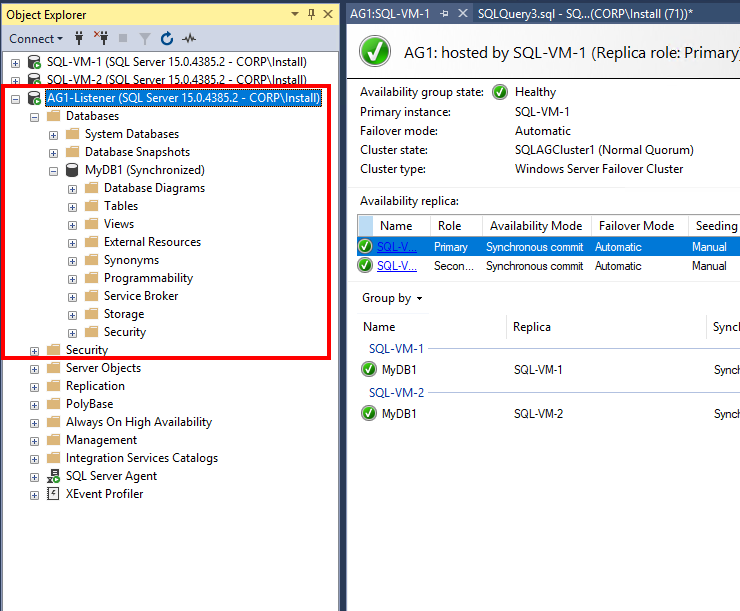The image size is (740, 611).
Task: Select the Security folder under MyDB1
Action: tap(125, 332)
